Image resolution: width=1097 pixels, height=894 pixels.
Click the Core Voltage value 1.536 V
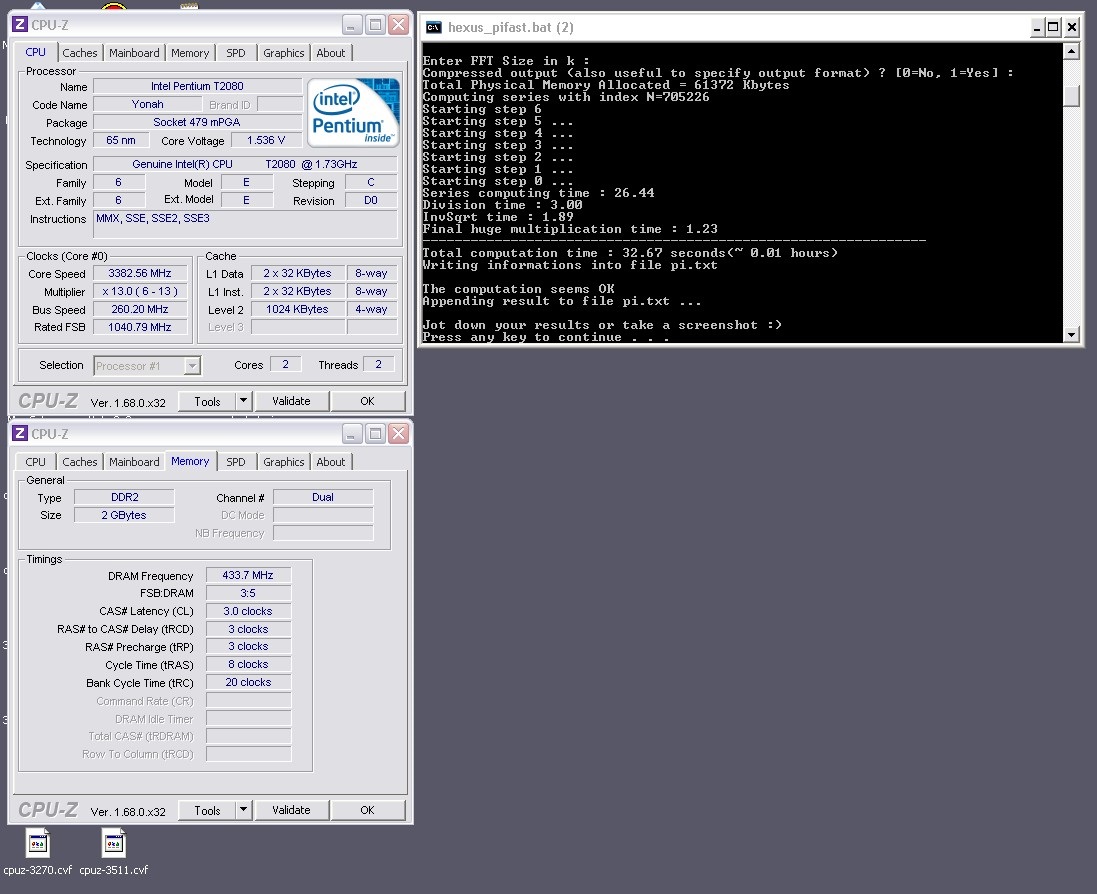pyautogui.click(x=267, y=141)
